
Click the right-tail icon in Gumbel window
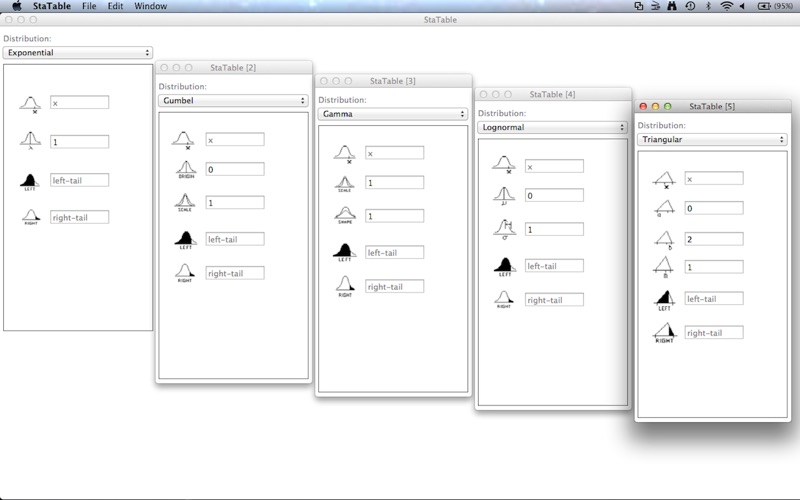pyautogui.click(x=185, y=272)
